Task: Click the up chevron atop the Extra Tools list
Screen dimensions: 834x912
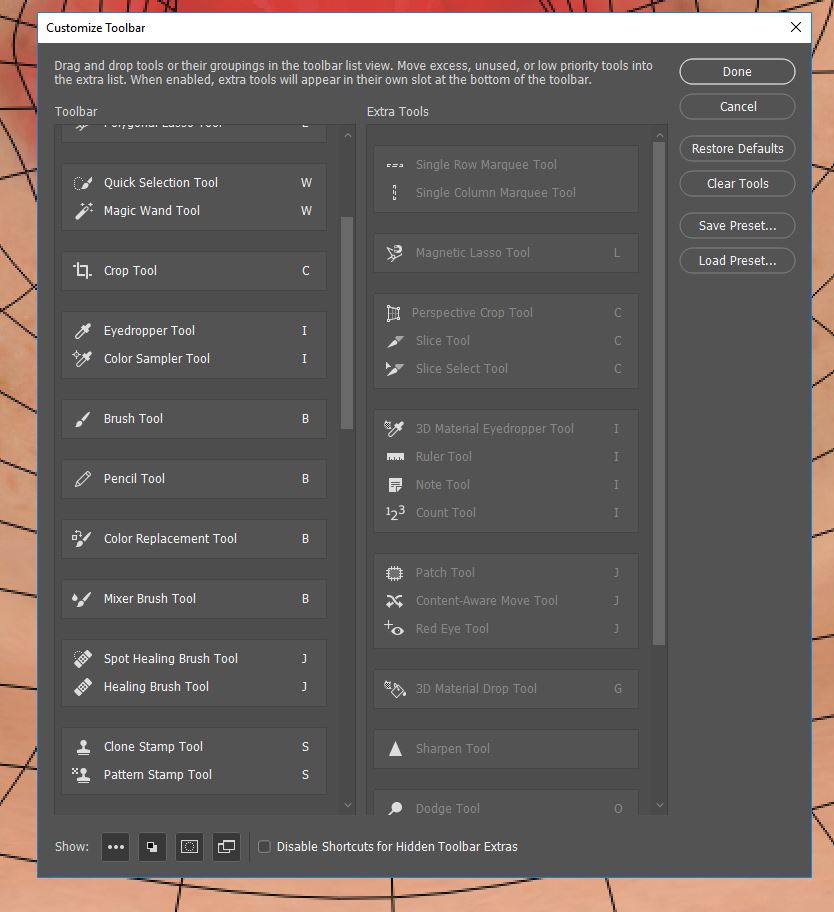Action: [659, 133]
